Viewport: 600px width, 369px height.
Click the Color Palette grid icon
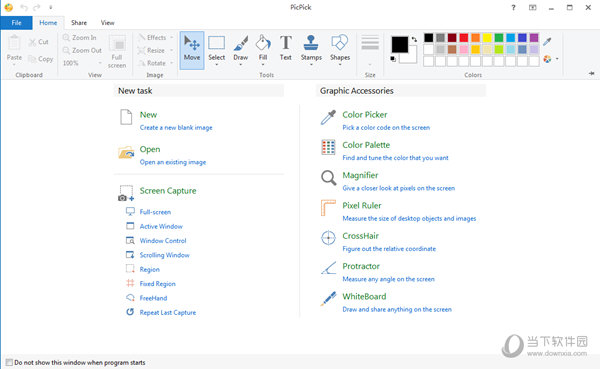328,147
